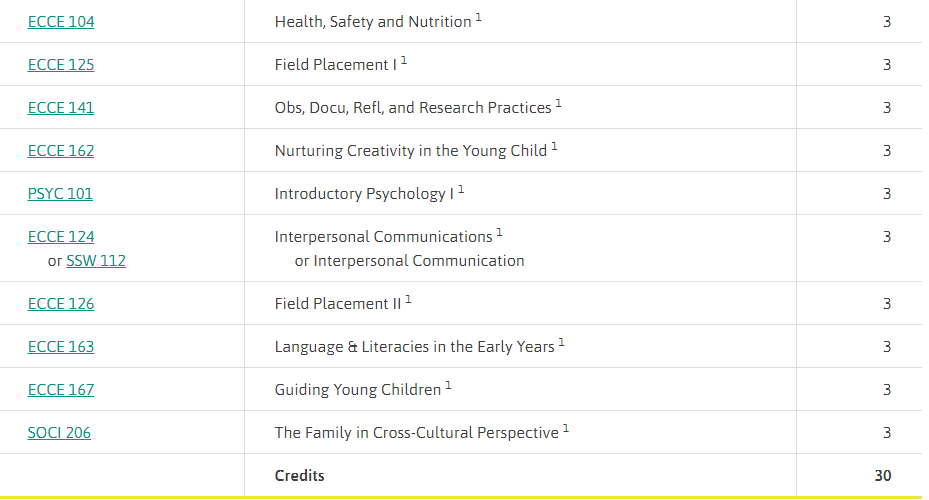Click the Health, Safety and Nutrition title
This screenshot has width=929, height=500.
pyautogui.click(x=373, y=22)
